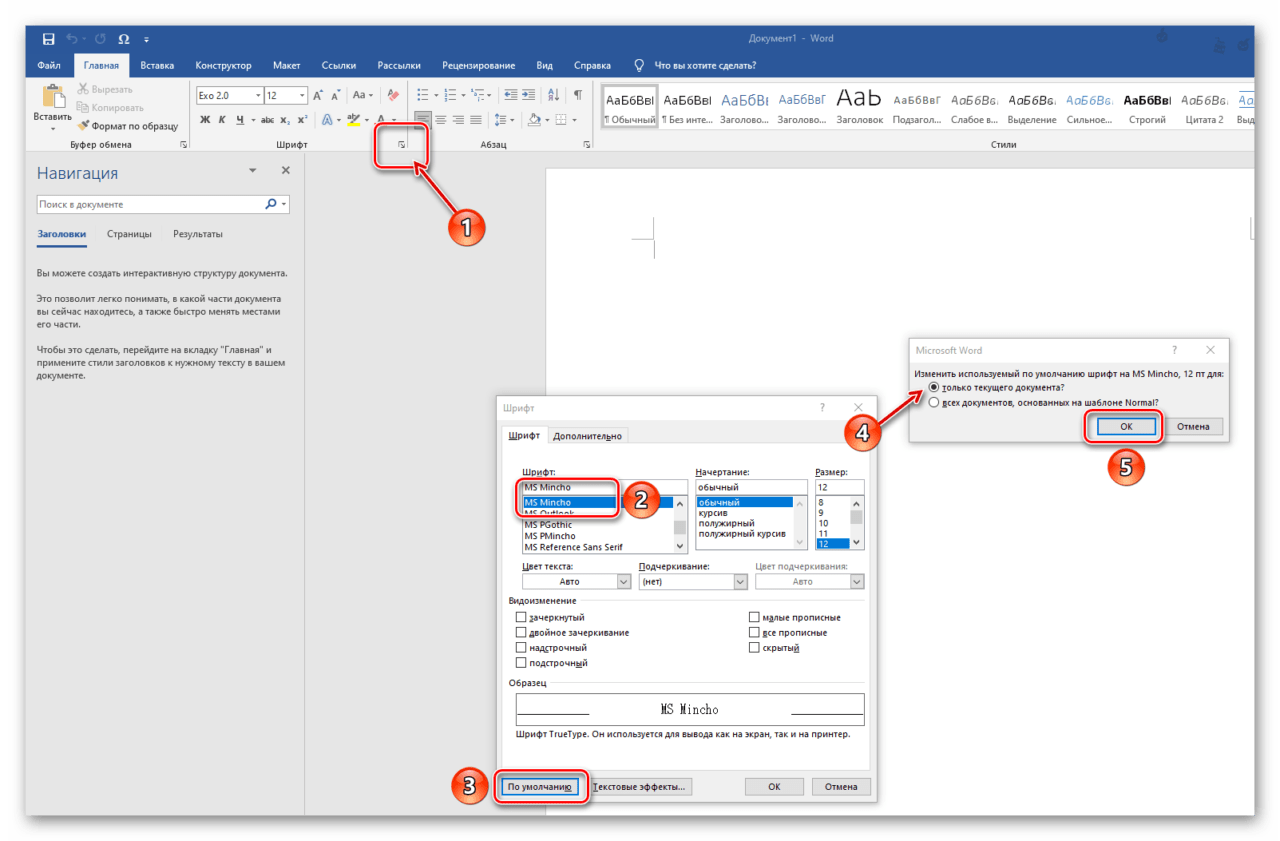Open the Font group dialog launcher

point(401,146)
